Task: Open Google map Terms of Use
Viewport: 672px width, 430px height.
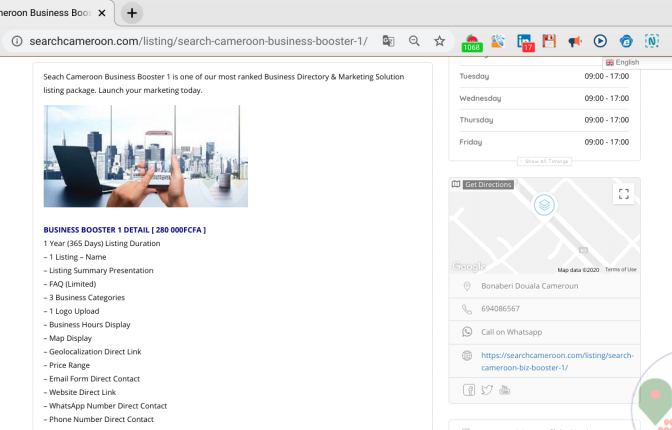Action: (621, 269)
